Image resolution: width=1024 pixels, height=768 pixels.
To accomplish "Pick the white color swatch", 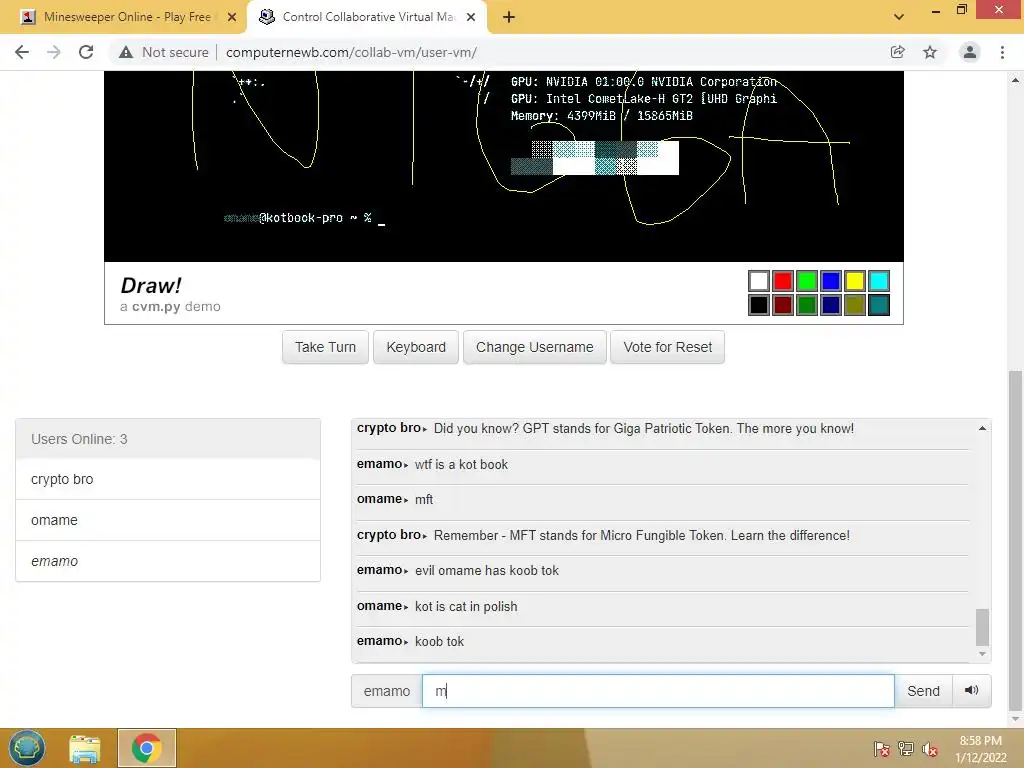I will (x=759, y=281).
